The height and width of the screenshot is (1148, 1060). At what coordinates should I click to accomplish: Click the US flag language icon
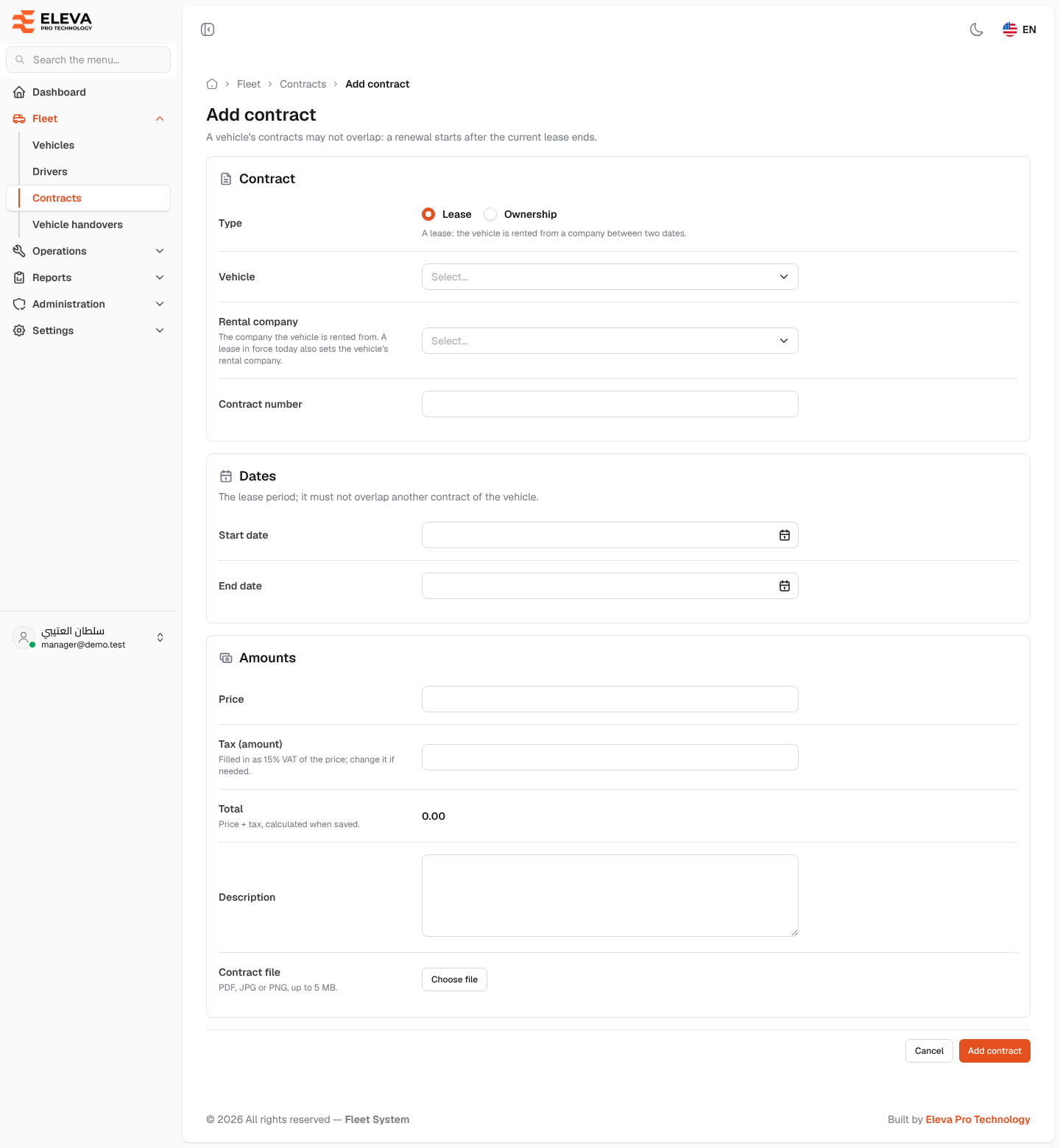[x=1010, y=29]
